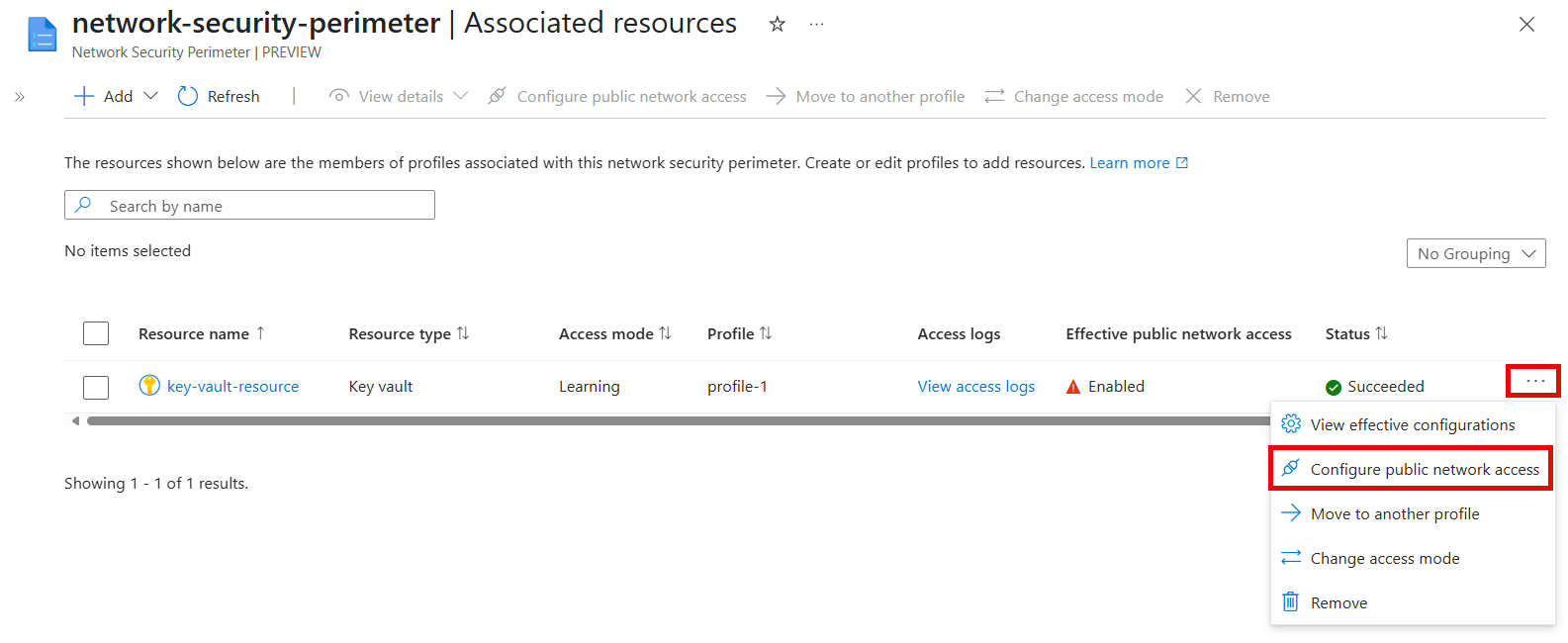Image resolution: width=1568 pixels, height=643 pixels.
Task: Open the Add dropdown
Action: [x=117, y=96]
